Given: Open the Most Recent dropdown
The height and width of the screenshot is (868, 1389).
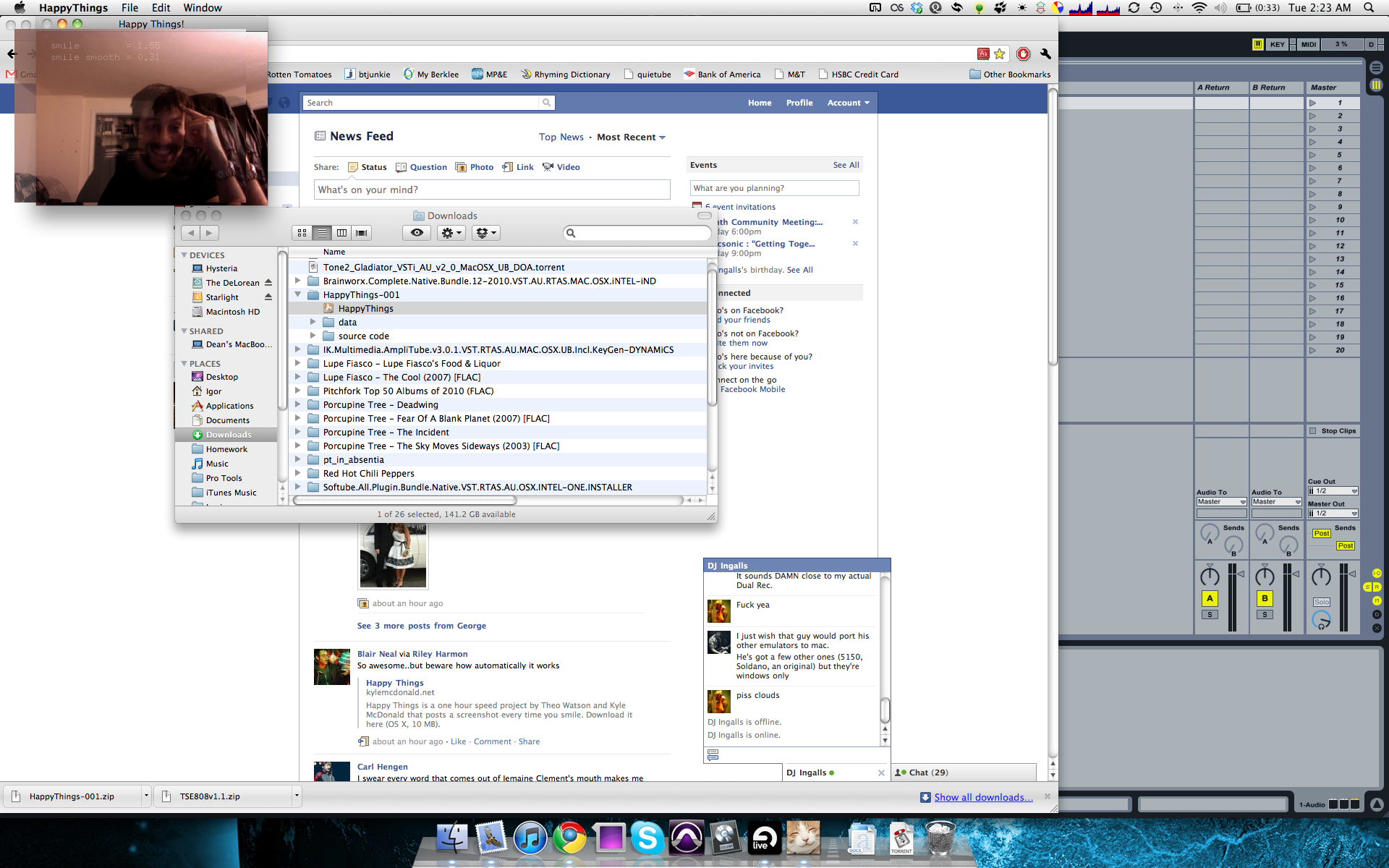Looking at the screenshot, I should point(631,137).
